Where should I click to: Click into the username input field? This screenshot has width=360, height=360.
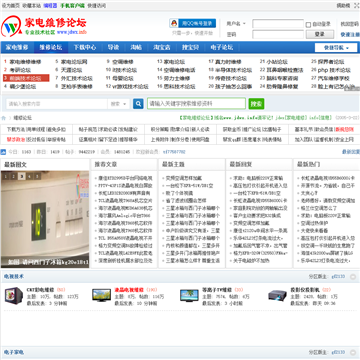[278, 24]
